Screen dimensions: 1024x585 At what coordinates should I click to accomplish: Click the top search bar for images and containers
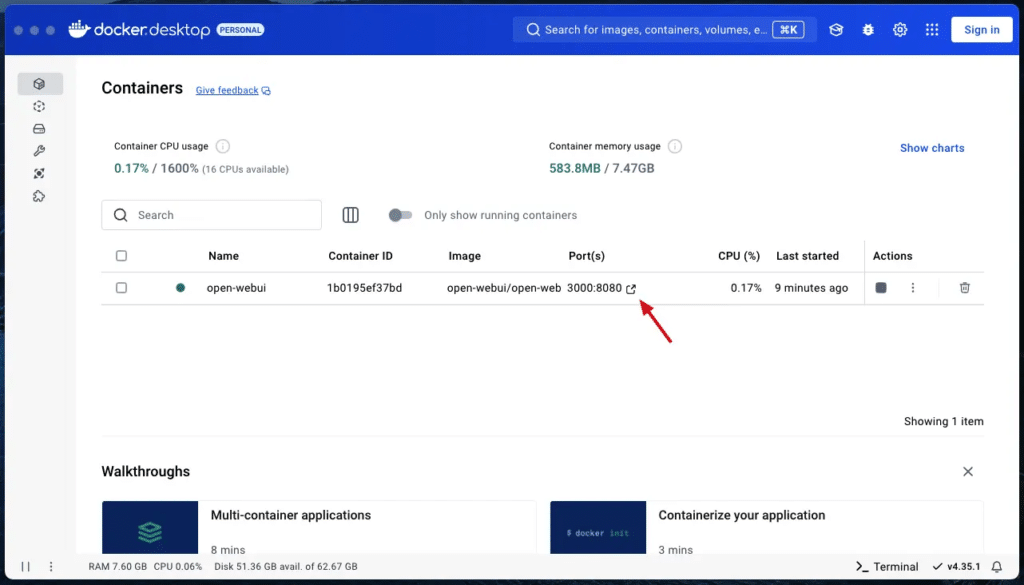(x=664, y=29)
